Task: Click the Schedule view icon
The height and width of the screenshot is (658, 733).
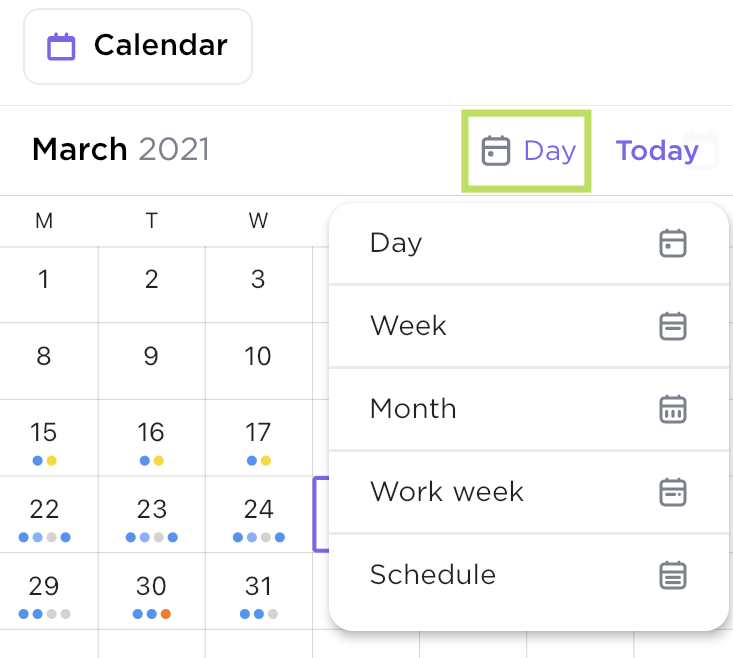Action: tap(673, 575)
